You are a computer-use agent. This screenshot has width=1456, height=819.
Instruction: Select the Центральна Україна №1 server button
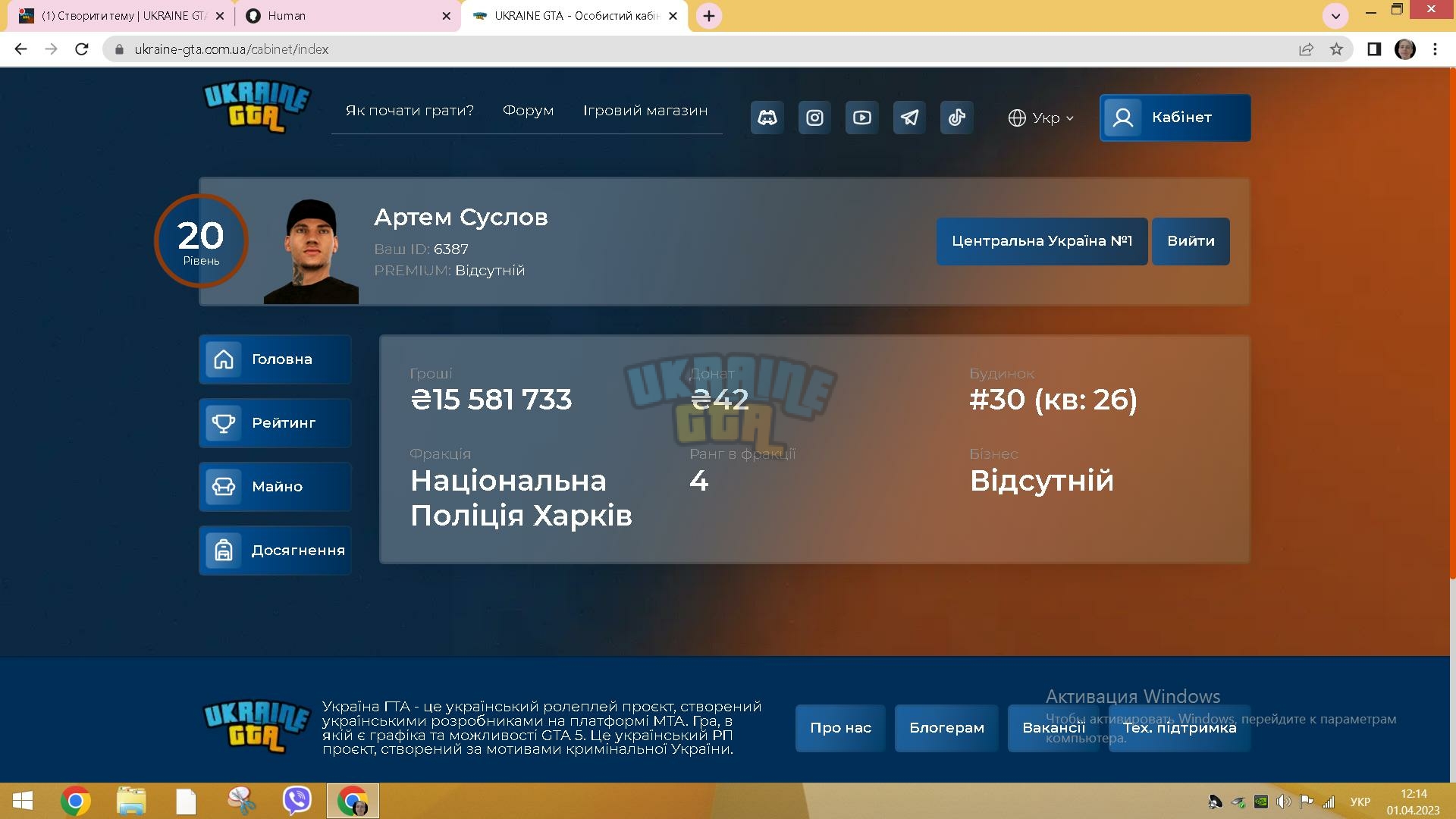[1042, 241]
